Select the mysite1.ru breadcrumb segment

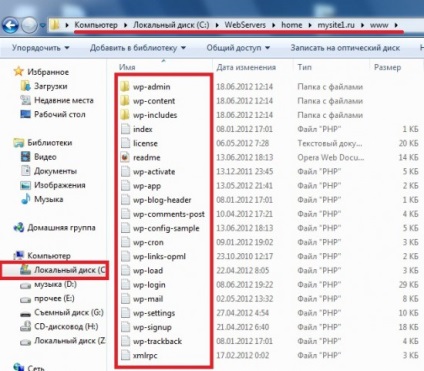point(336,25)
